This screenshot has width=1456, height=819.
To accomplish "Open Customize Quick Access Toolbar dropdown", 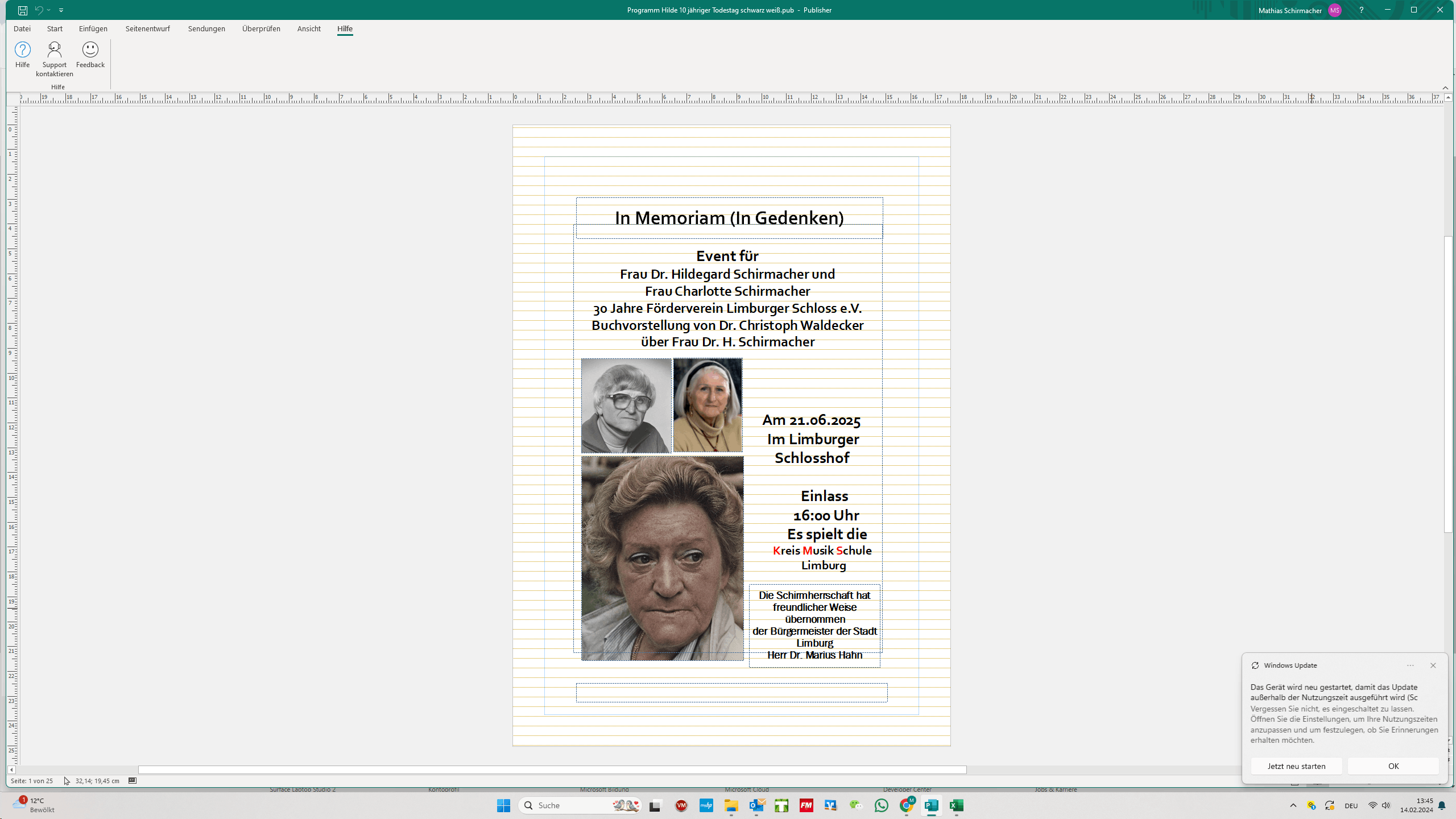I will click(61, 10).
